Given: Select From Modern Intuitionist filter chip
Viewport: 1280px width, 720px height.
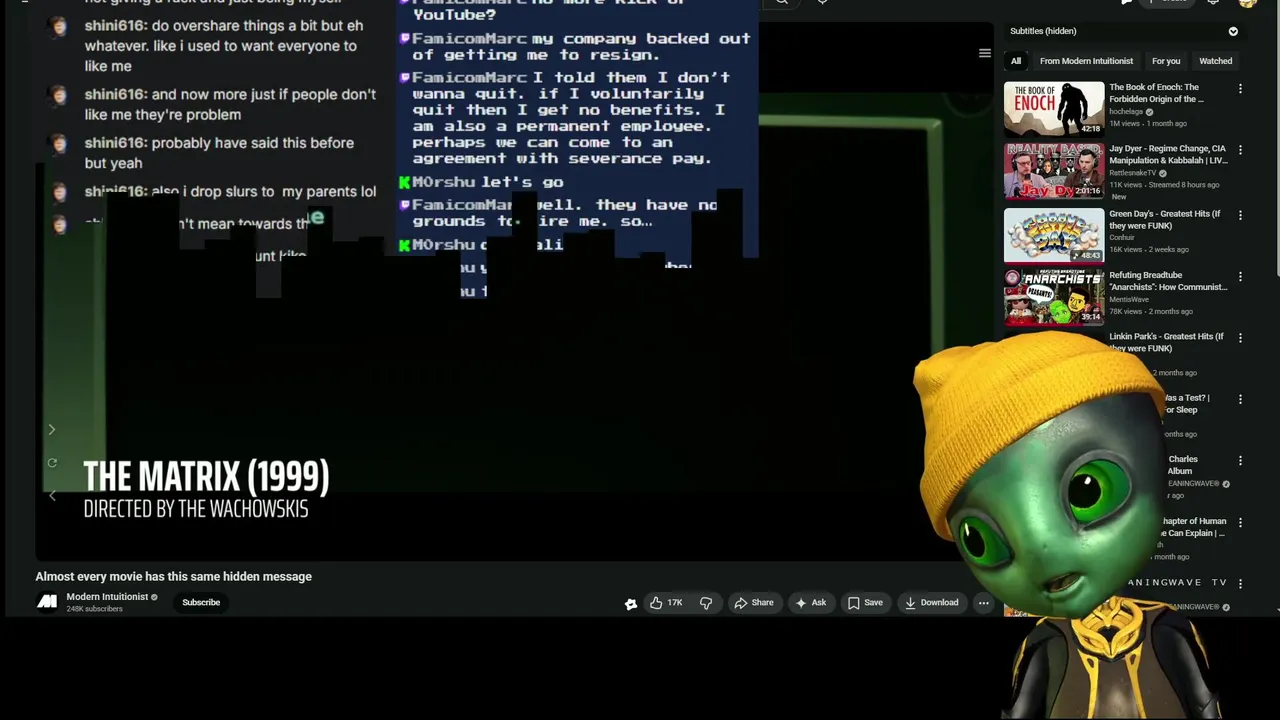Looking at the screenshot, I should click(1086, 61).
